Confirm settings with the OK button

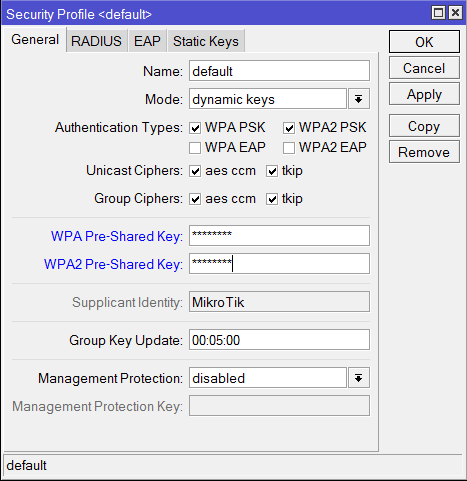424,42
